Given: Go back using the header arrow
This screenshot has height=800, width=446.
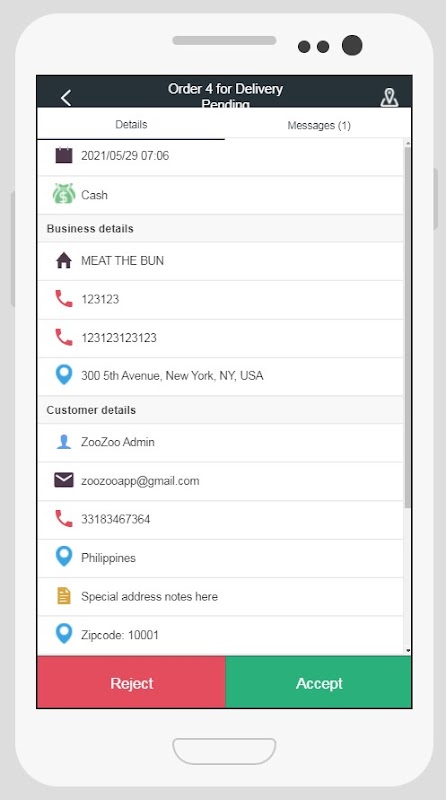Looking at the screenshot, I should coord(66,97).
